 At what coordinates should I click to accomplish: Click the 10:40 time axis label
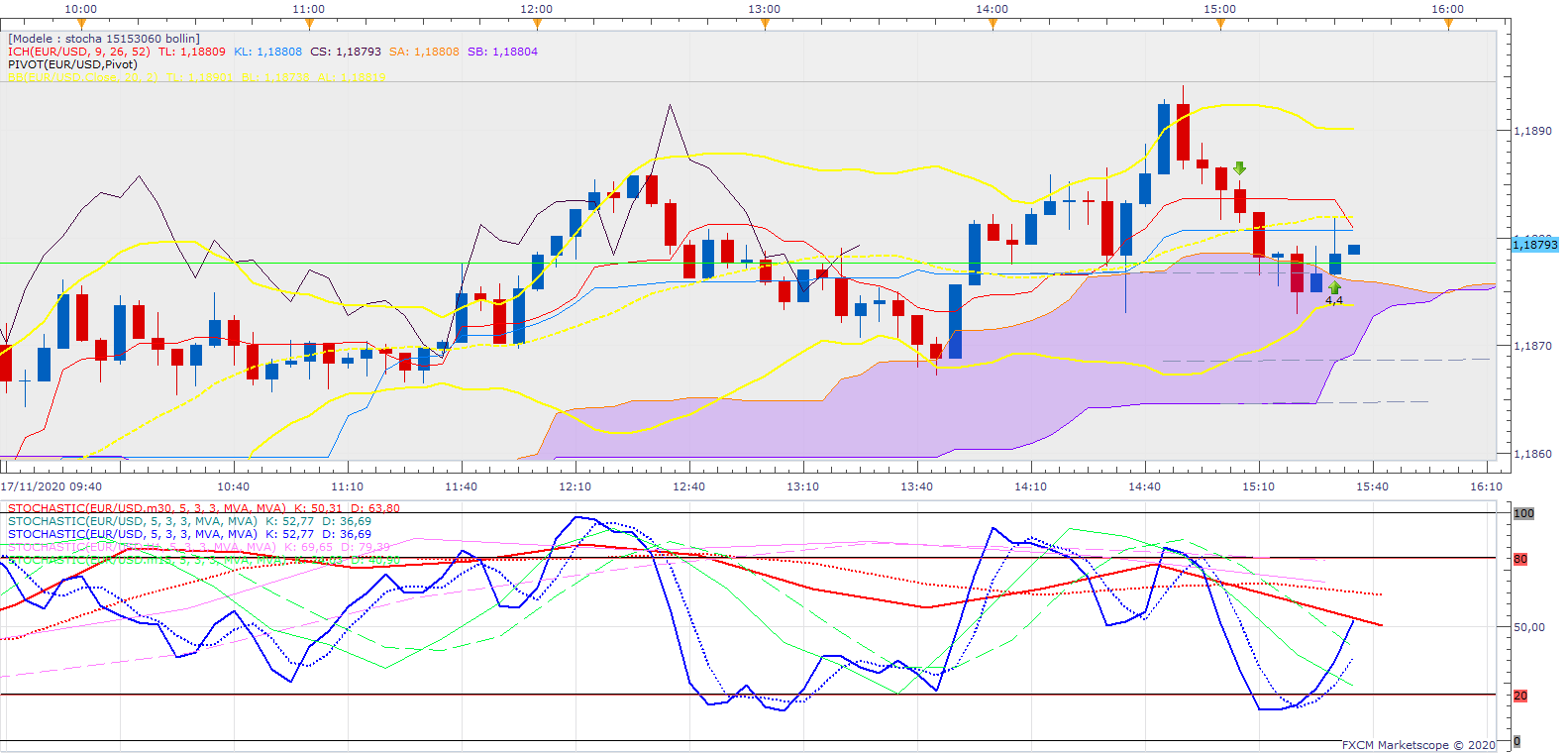click(x=234, y=486)
